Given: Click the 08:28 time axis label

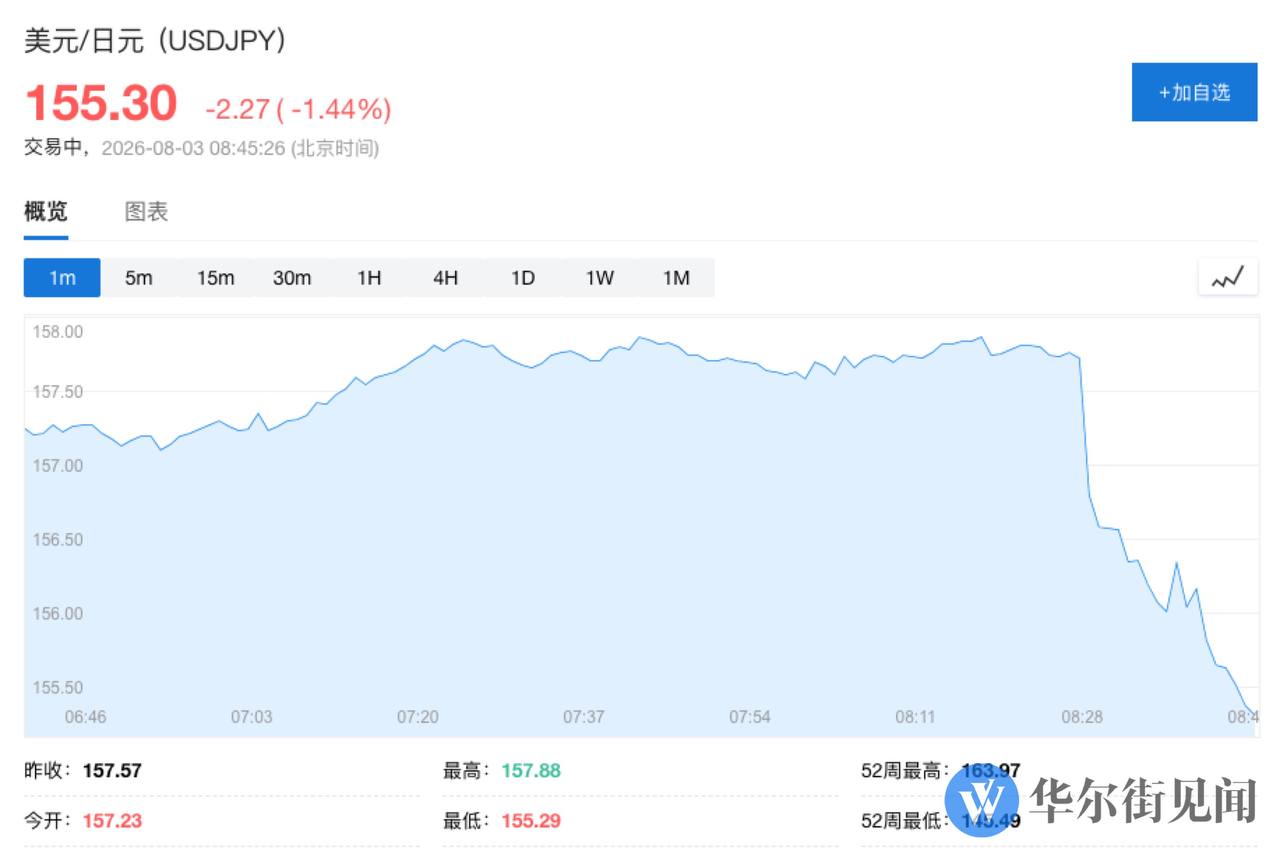Looking at the screenshot, I should point(1082,717).
